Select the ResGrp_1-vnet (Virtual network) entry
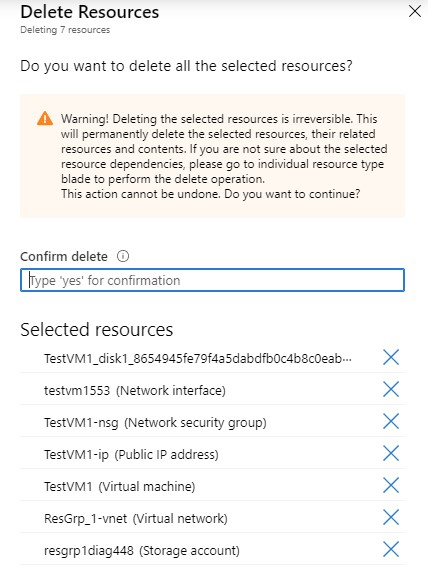This screenshot has height=572, width=428. [x=136, y=519]
